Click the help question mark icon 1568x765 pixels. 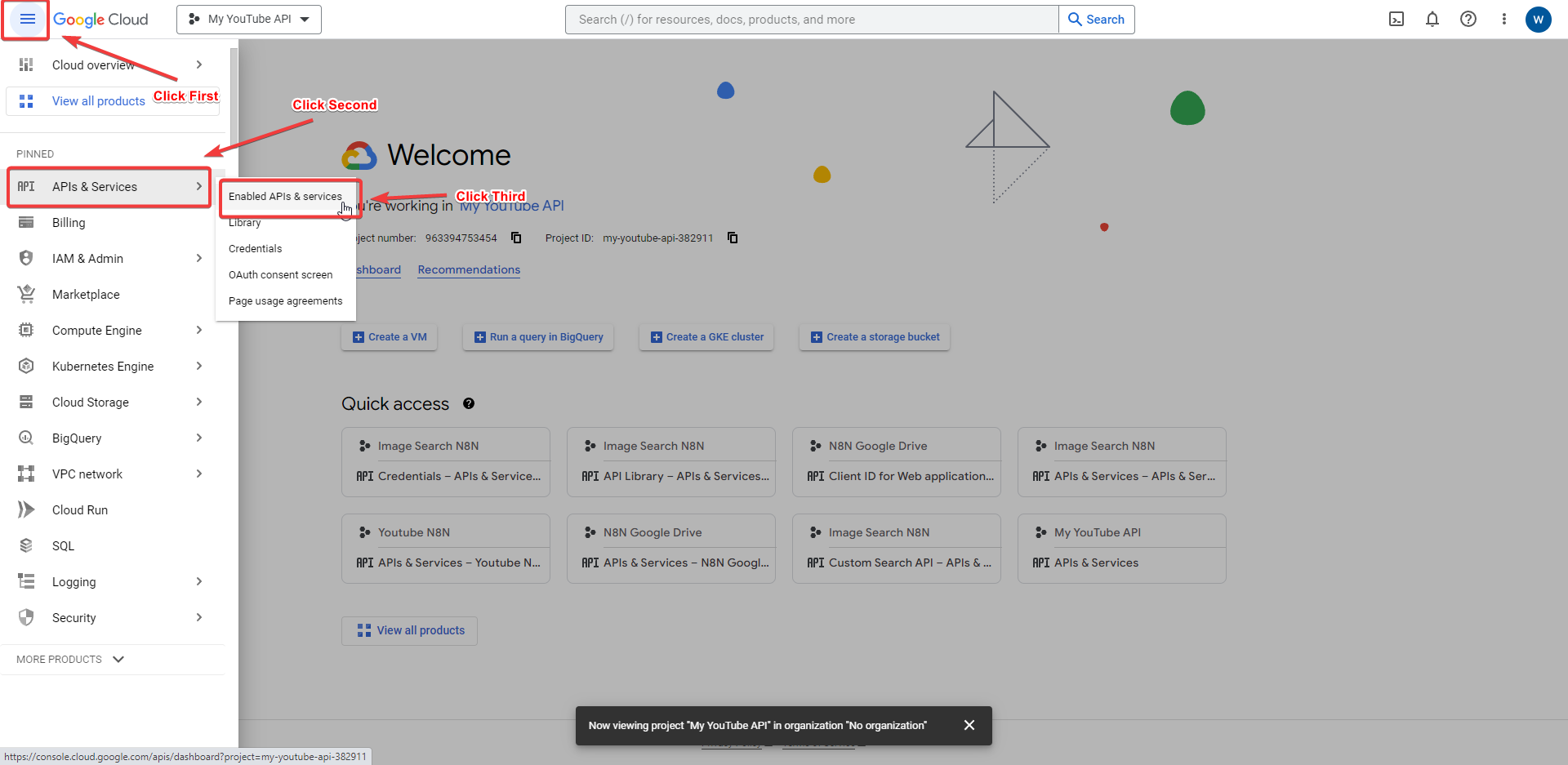(x=1468, y=20)
